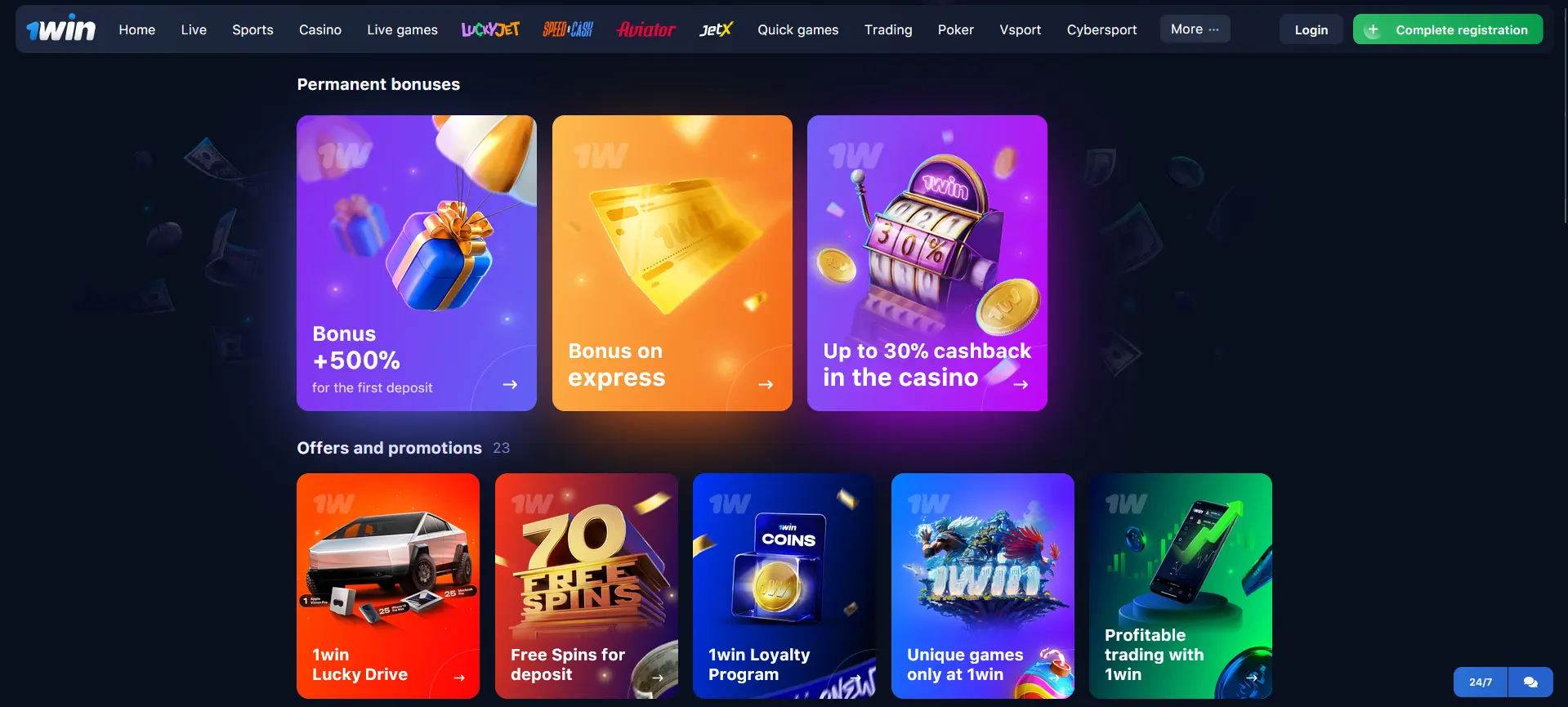Click Complete registration button
1568x707 pixels.
coord(1448,29)
